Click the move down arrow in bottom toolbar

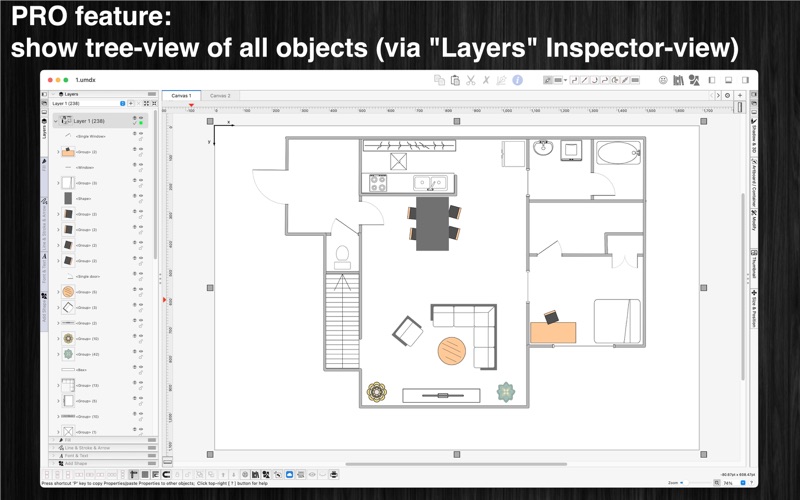coord(234,474)
